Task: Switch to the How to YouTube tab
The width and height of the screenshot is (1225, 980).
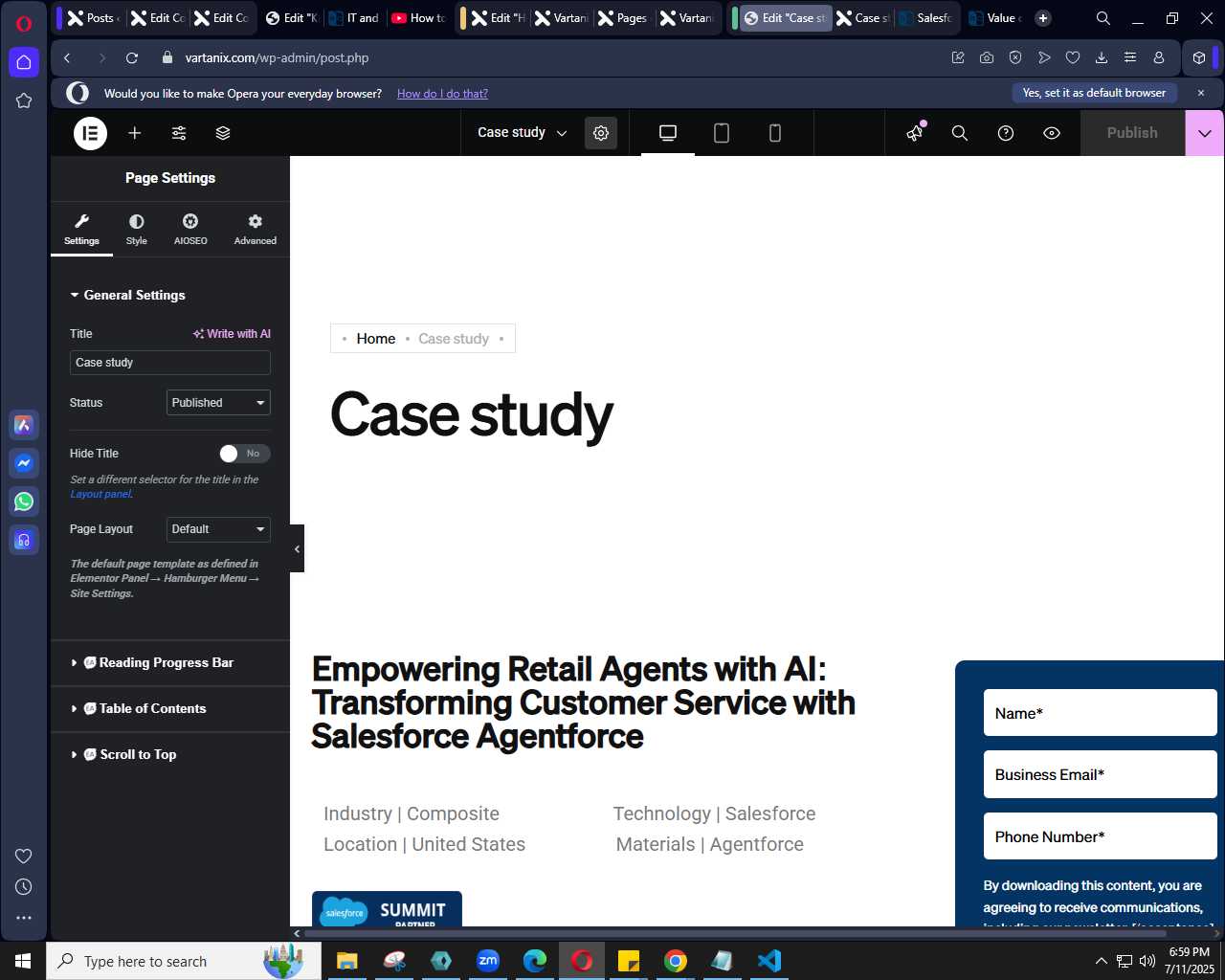Action: pos(419,18)
